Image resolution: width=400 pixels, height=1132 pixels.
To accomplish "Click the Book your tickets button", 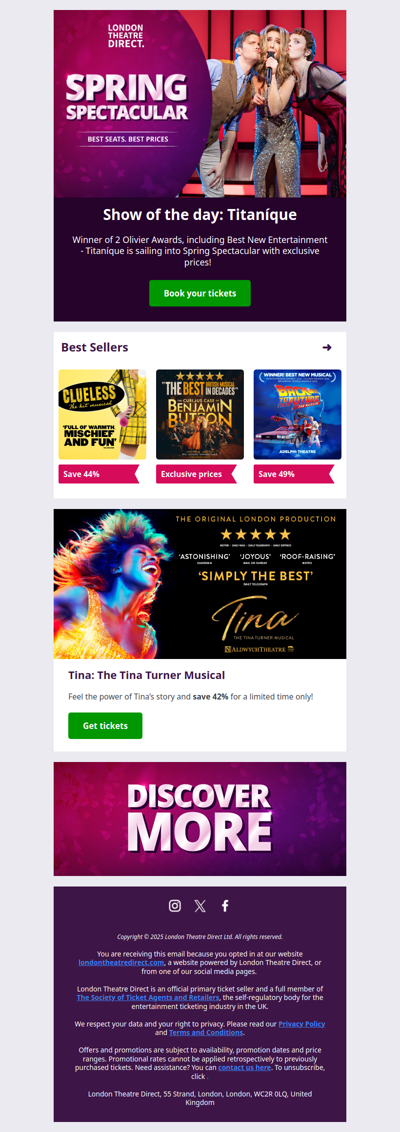I will [x=200, y=293].
